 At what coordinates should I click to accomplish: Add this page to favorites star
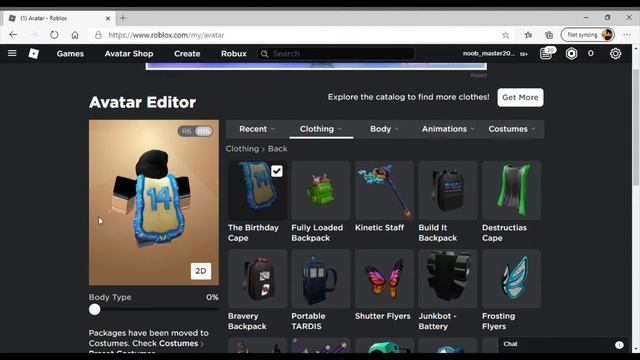coord(505,35)
